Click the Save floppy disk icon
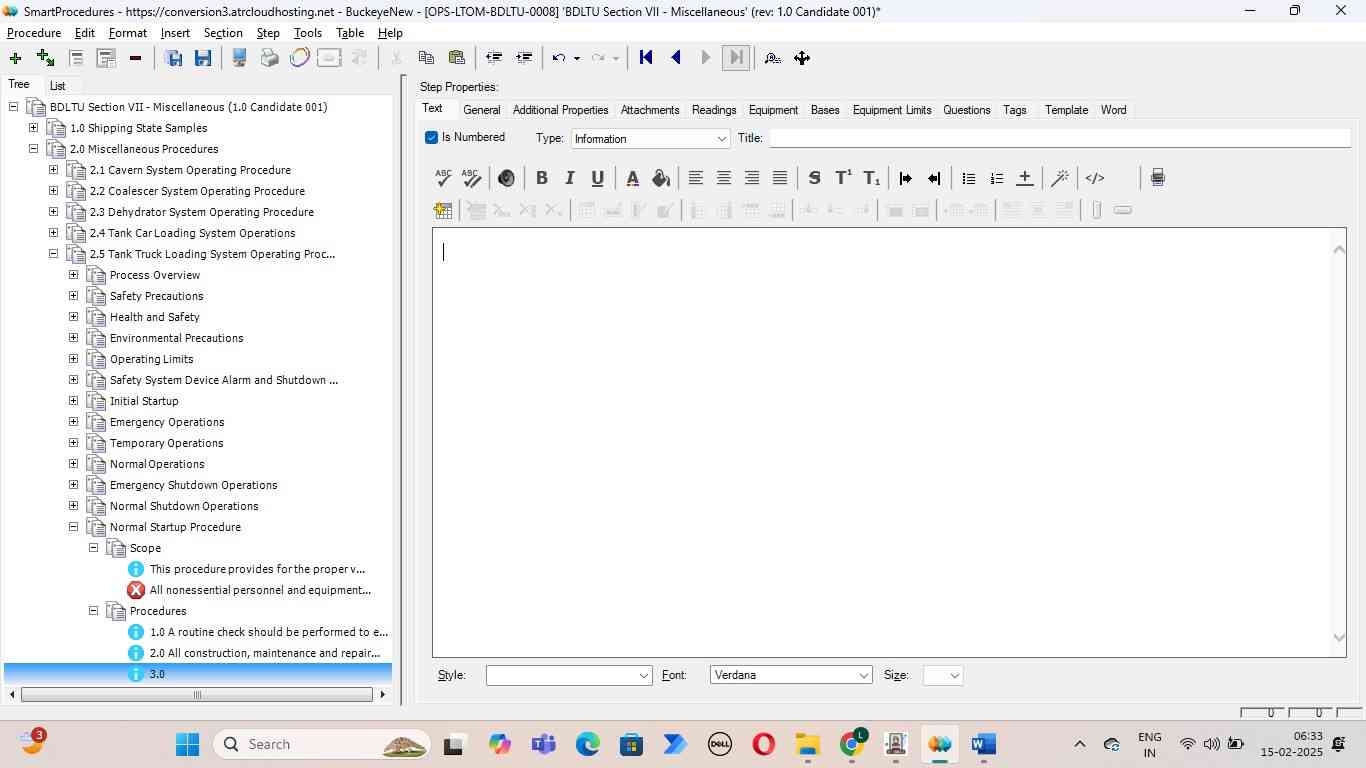This screenshot has height=768, width=1366. pos(203,58)
